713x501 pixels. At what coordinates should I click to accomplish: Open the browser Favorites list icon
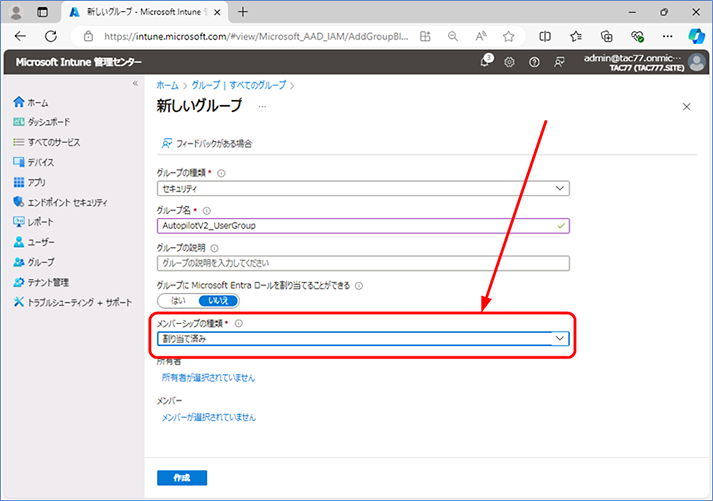[576, 36]
